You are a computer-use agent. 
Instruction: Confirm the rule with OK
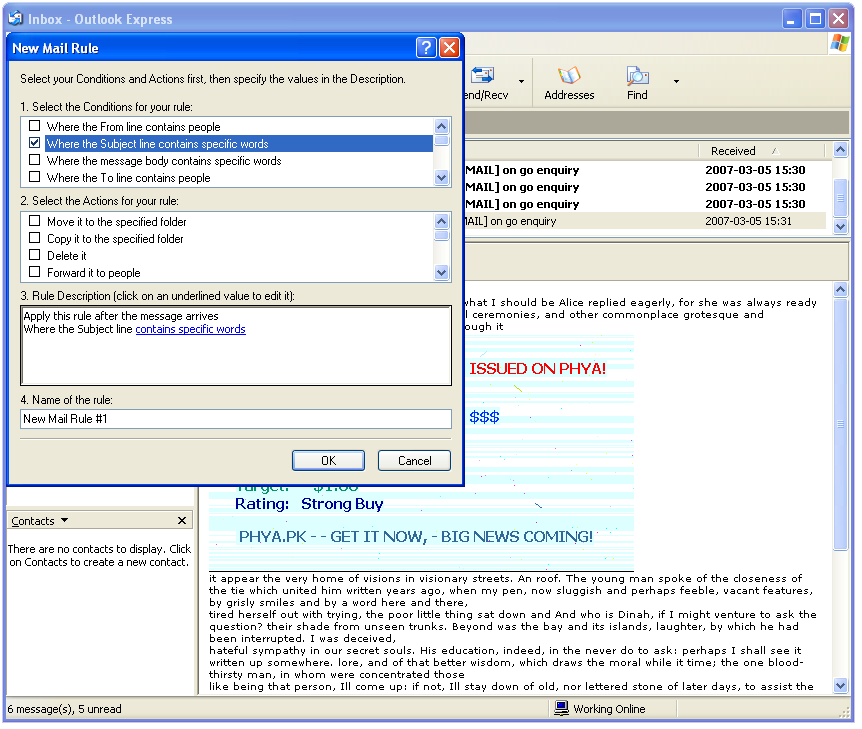click(328, 461)
